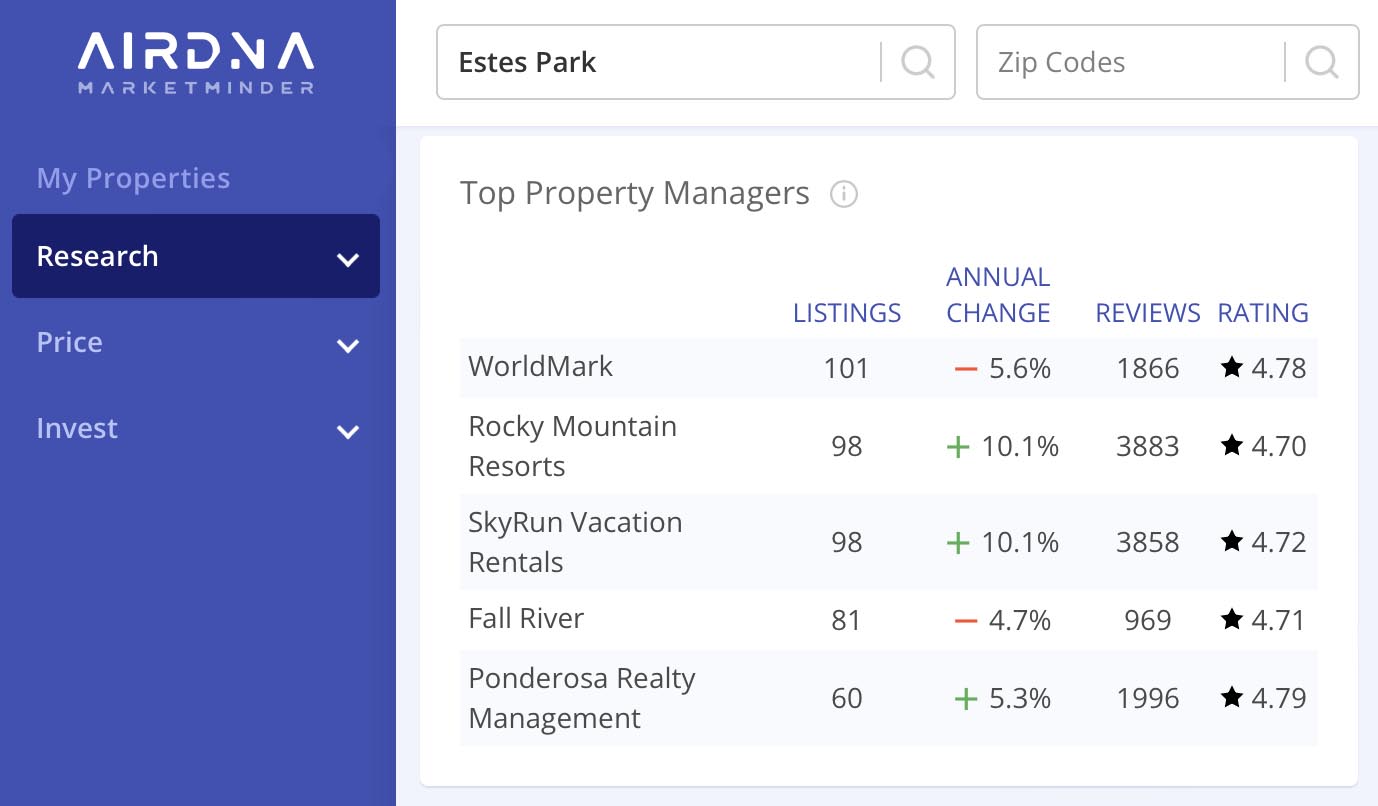
Task: Sort by the Annual Change column header
Action: 998,296
